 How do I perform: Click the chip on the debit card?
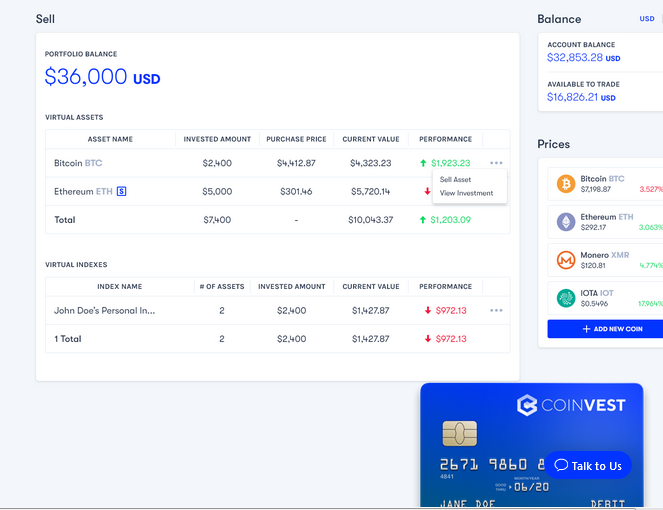[460, 433]
